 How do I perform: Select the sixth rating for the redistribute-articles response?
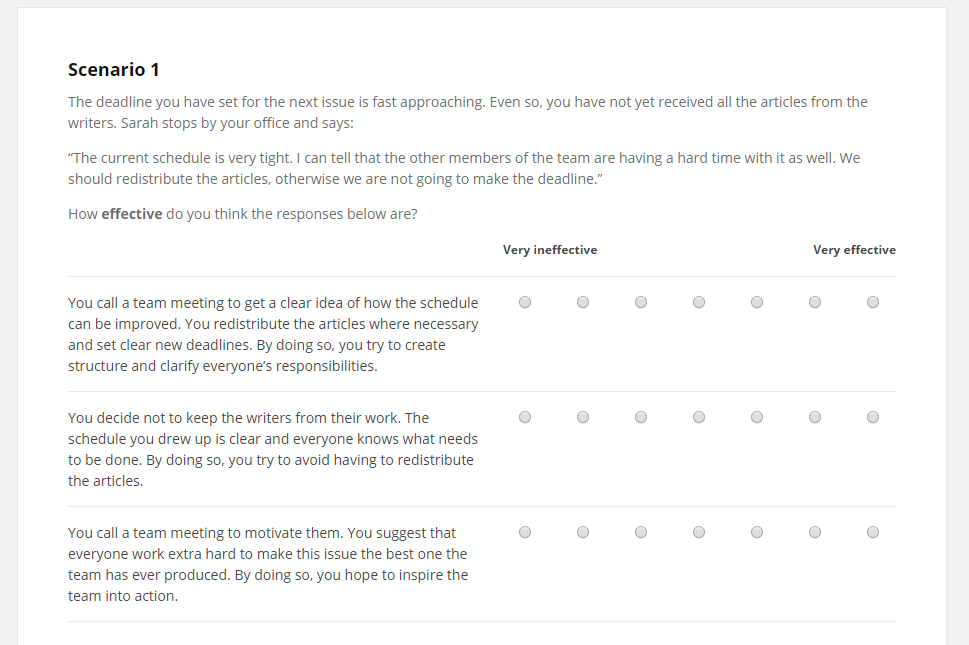tap(815, 302)
